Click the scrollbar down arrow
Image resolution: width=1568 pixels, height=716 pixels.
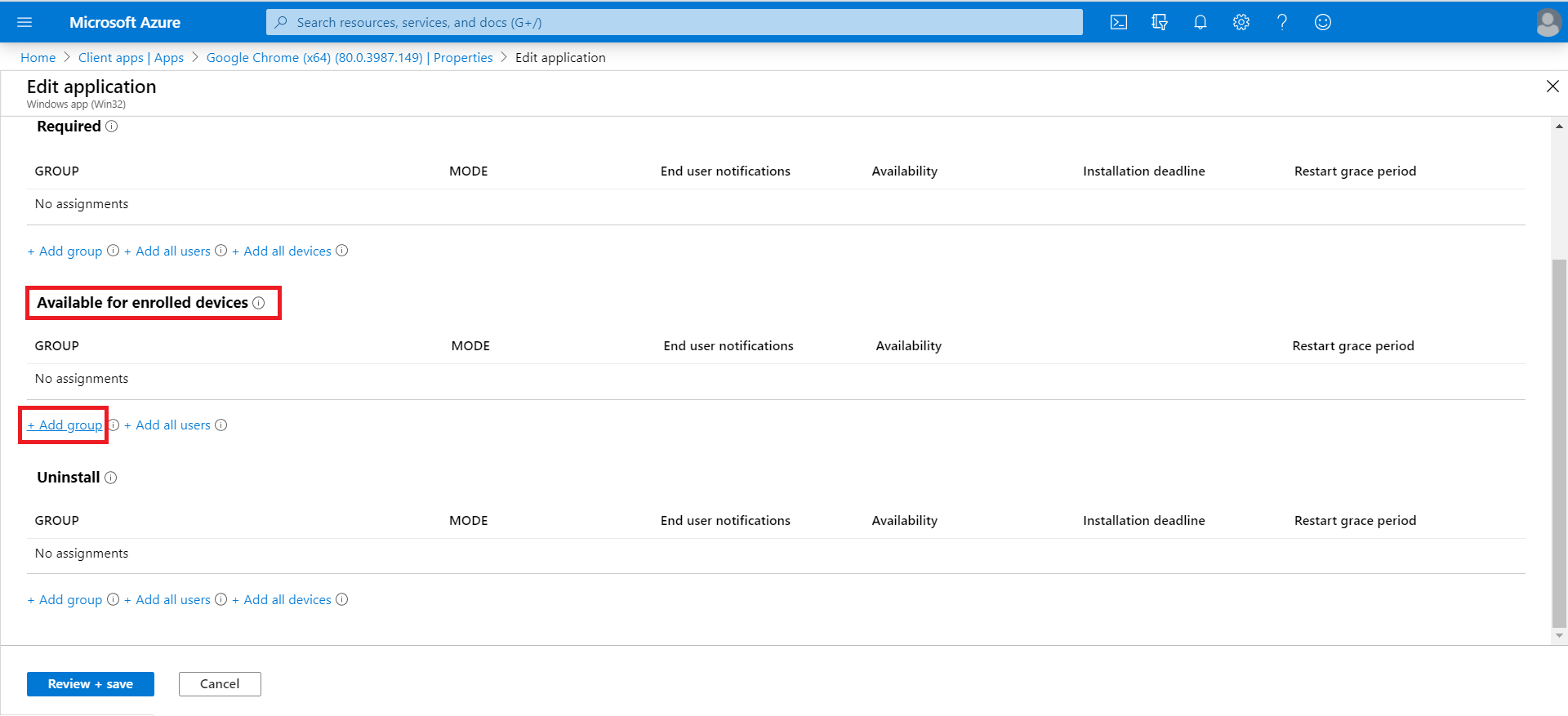click(1559, 635)
